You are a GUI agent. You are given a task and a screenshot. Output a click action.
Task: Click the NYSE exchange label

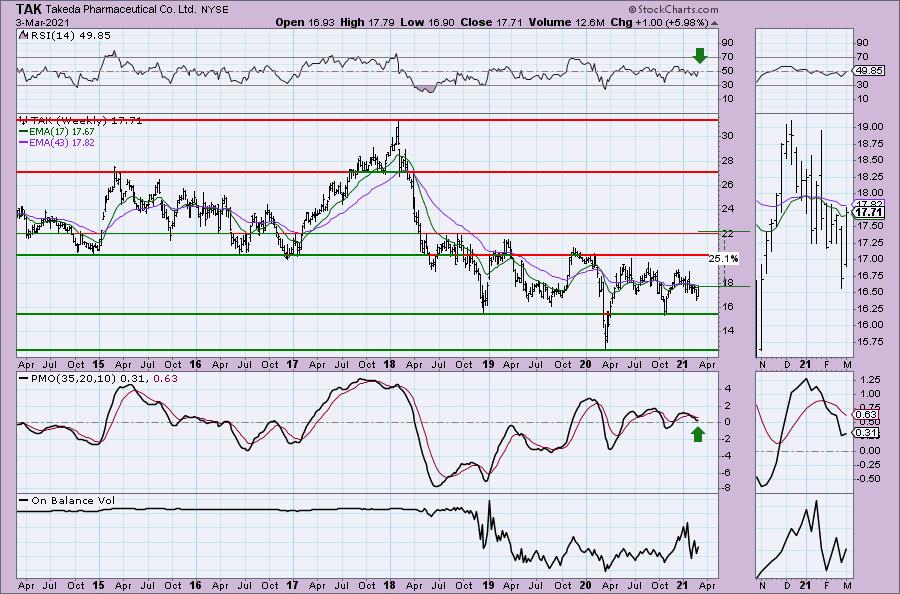[x=215, y=10]
